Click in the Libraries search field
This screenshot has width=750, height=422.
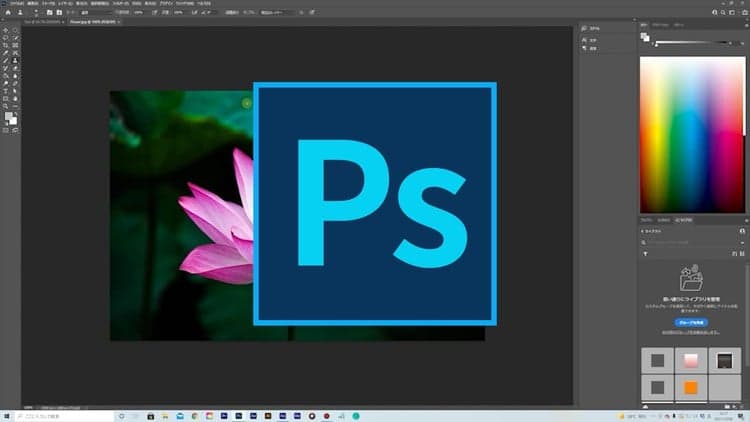pos(690,243)
